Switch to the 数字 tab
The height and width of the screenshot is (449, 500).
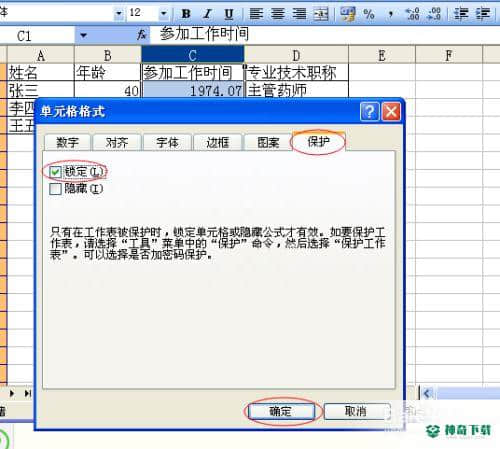[67, 142]
